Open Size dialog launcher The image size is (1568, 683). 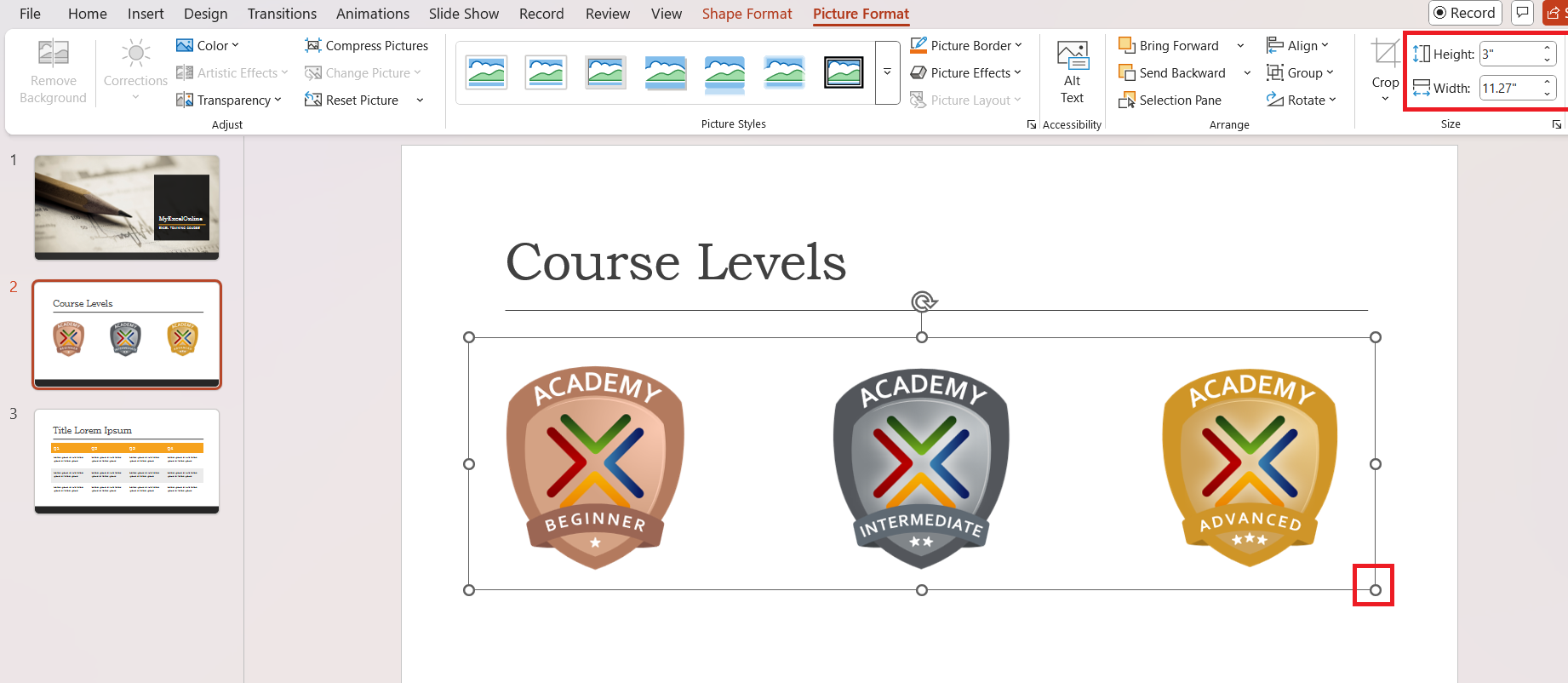click(x=1557, y=124)
